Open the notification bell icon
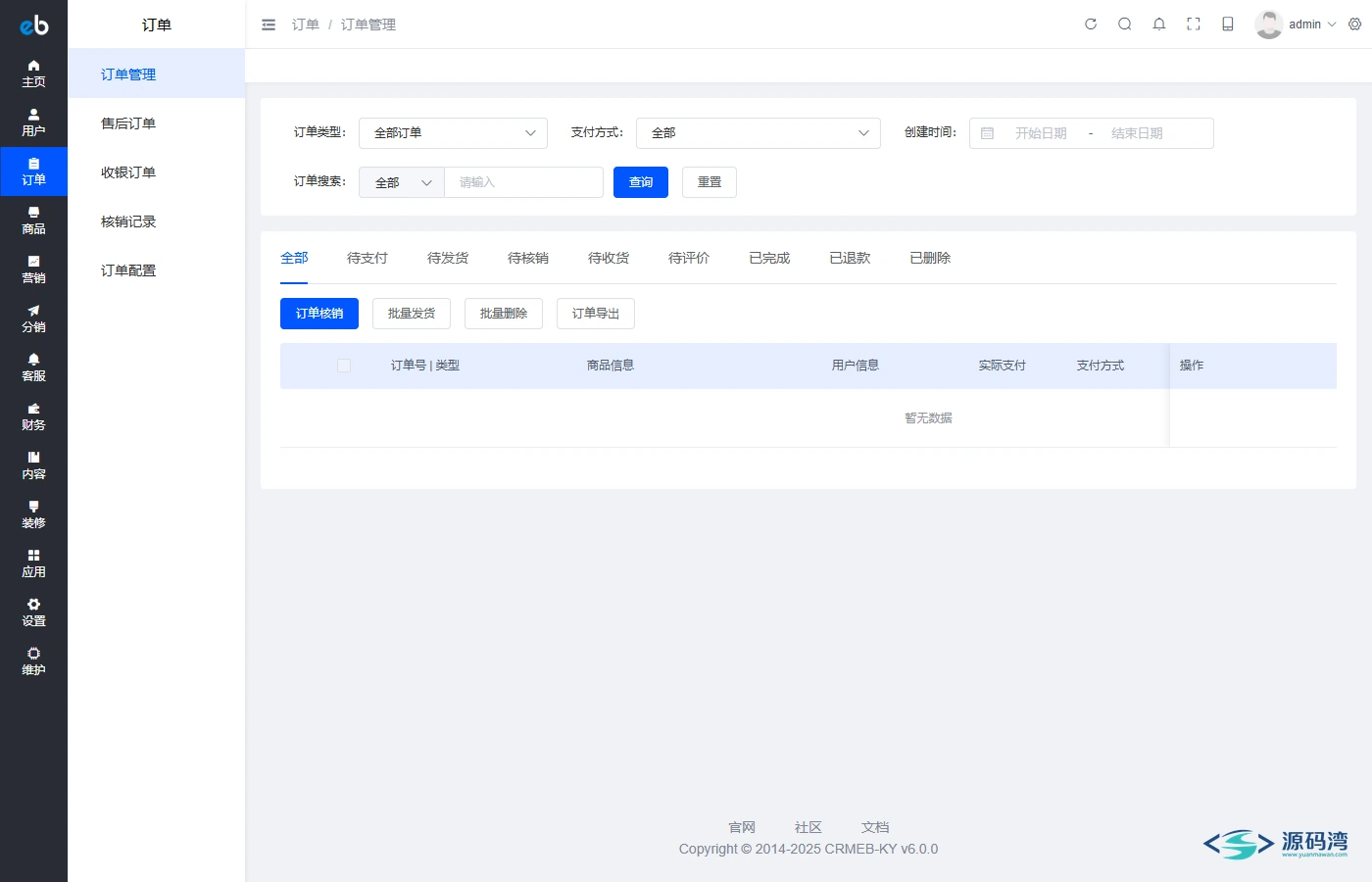The image size is (1372, 882). 1159,24
